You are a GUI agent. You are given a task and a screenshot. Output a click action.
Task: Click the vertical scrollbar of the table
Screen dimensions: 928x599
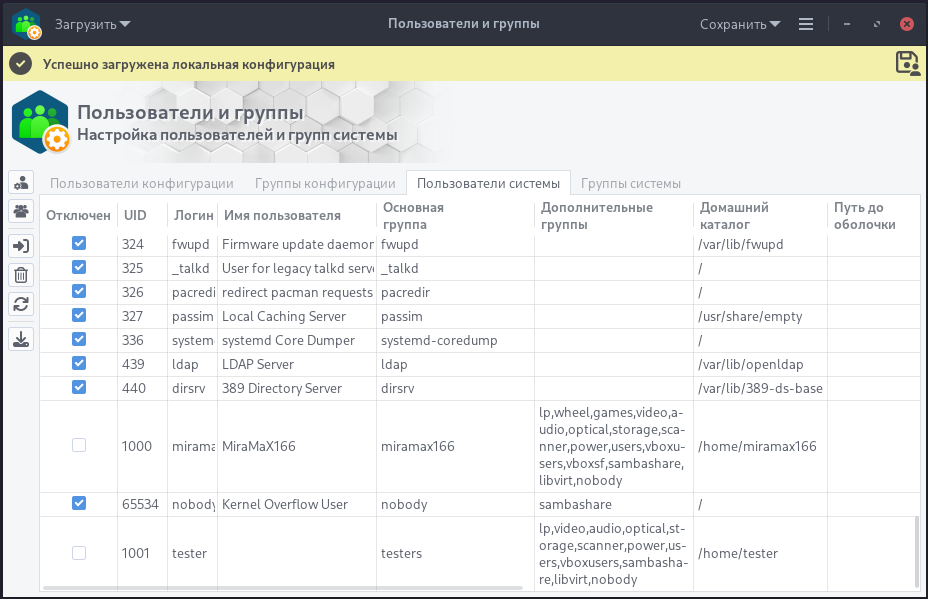(x=917, y=552)
